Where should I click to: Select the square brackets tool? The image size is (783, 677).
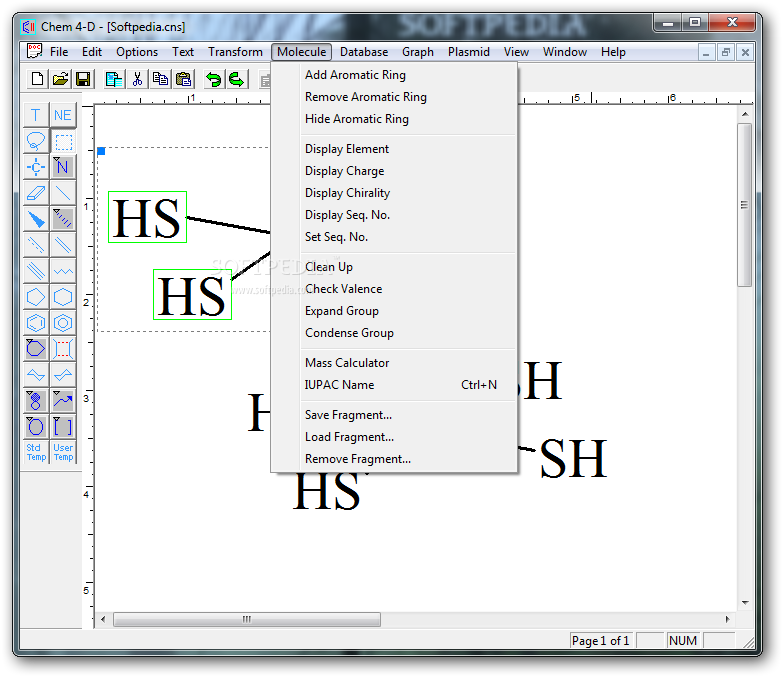pyautogui.click(x=63, y=427)
